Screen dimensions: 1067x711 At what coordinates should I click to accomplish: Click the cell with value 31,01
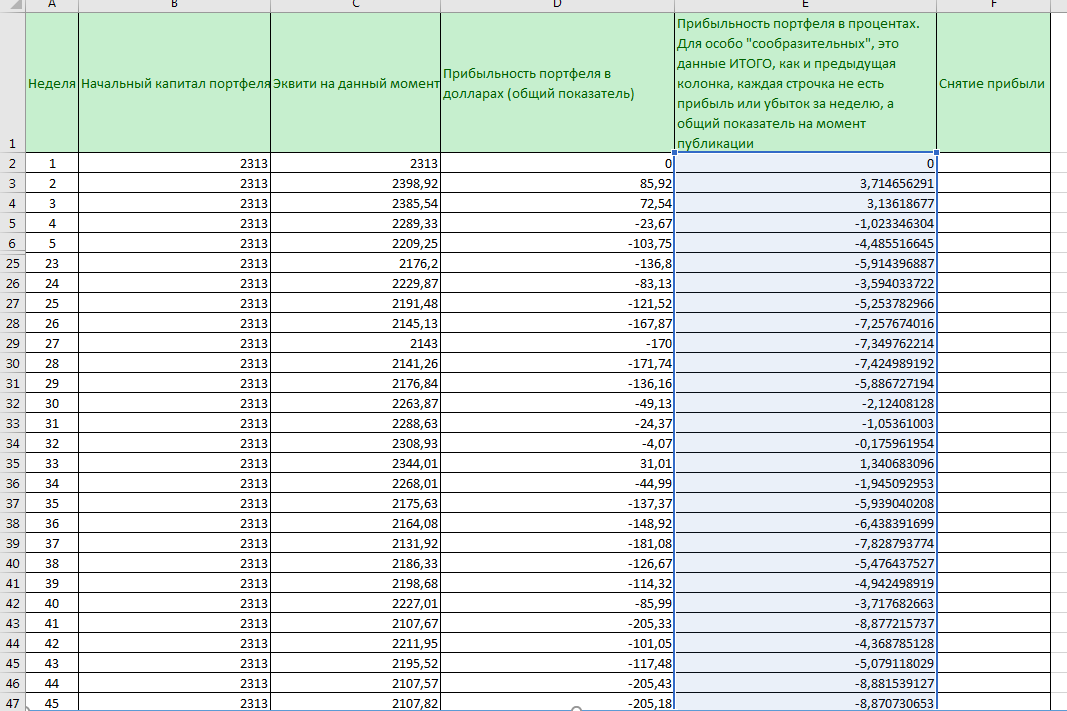tap(557, 463)
